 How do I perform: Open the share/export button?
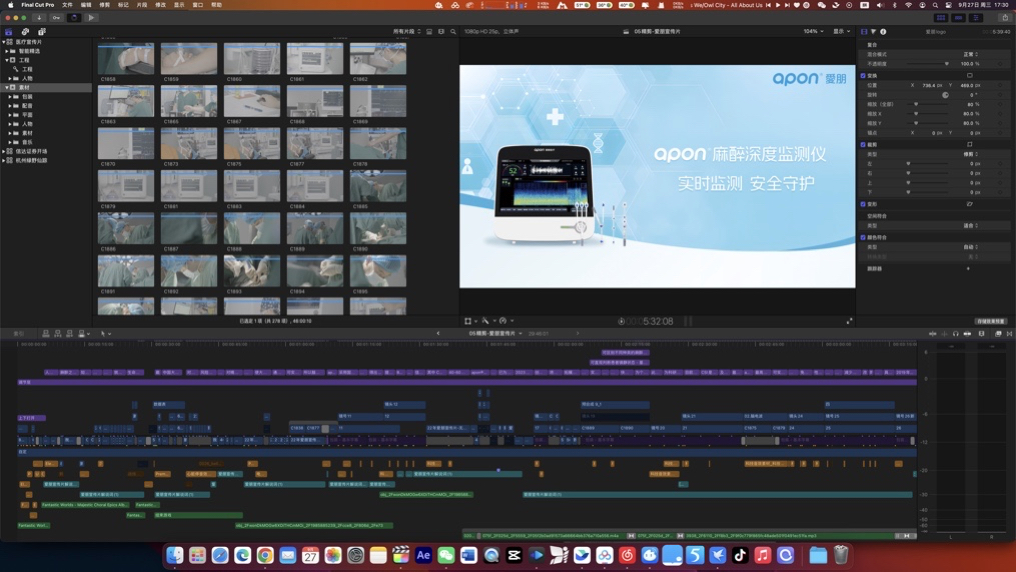point(1005,18)
